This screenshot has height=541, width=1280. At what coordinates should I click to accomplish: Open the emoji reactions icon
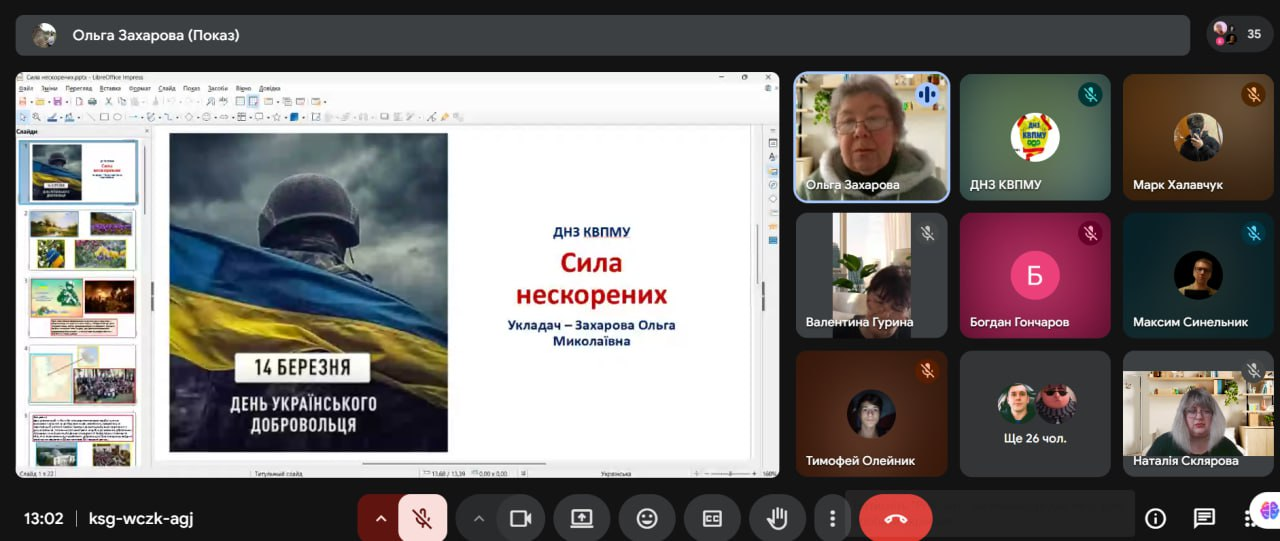(647, 518)
